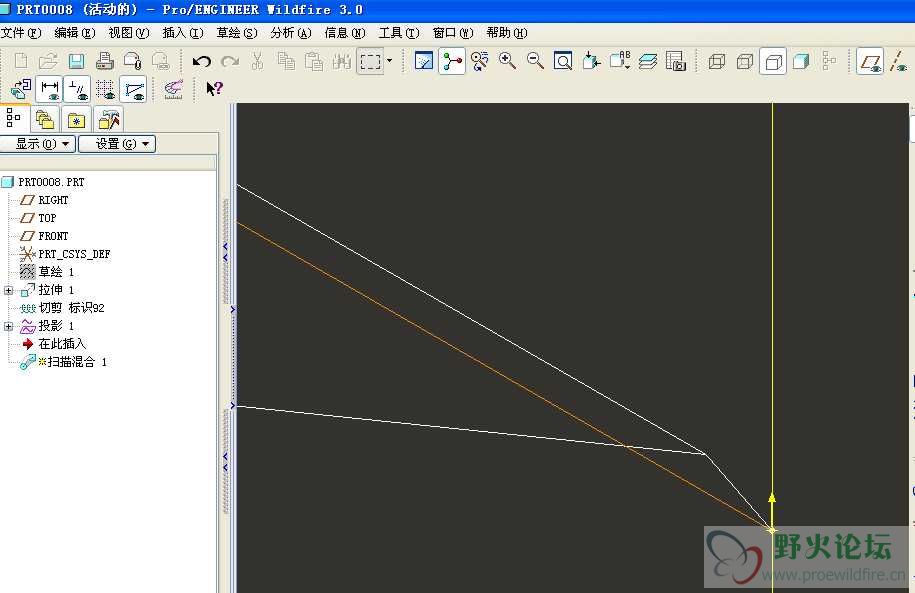Screen dimensions: 915x593
Task: Click the context help arrow-question icon
Action: pyautogui.click(x=214, y=89)
